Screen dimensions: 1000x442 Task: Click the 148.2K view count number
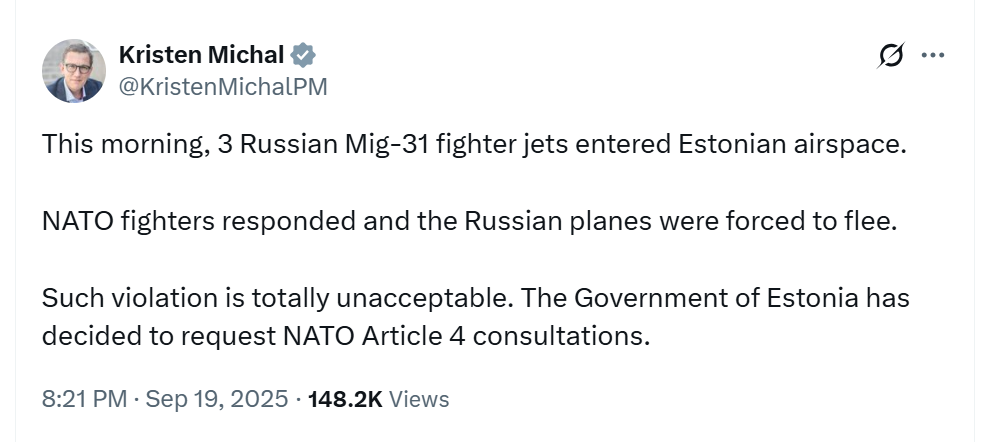tap(345, 399)
